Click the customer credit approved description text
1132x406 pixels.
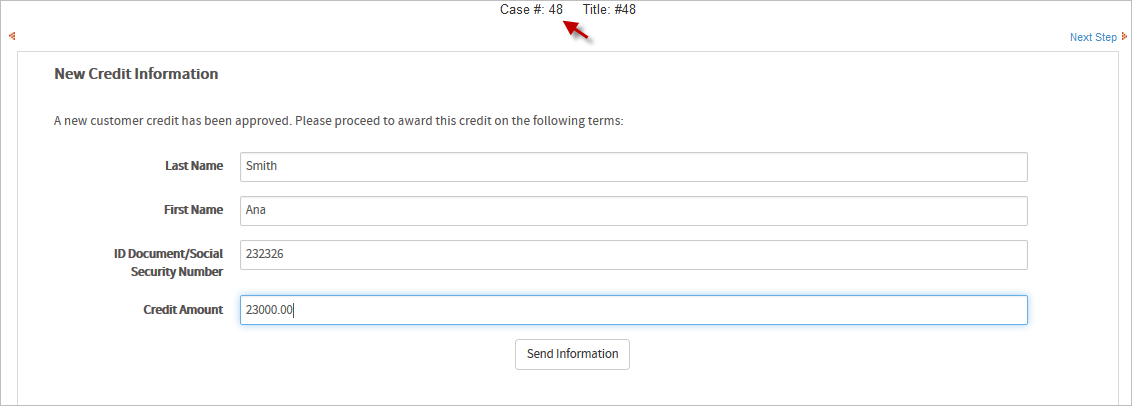[x=338, y=121]
